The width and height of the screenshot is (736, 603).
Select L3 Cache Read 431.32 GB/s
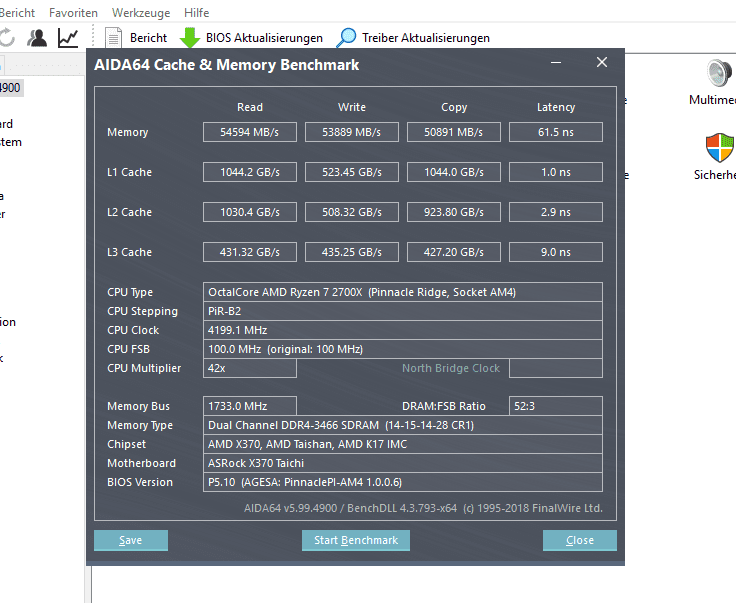pos(250,252)
